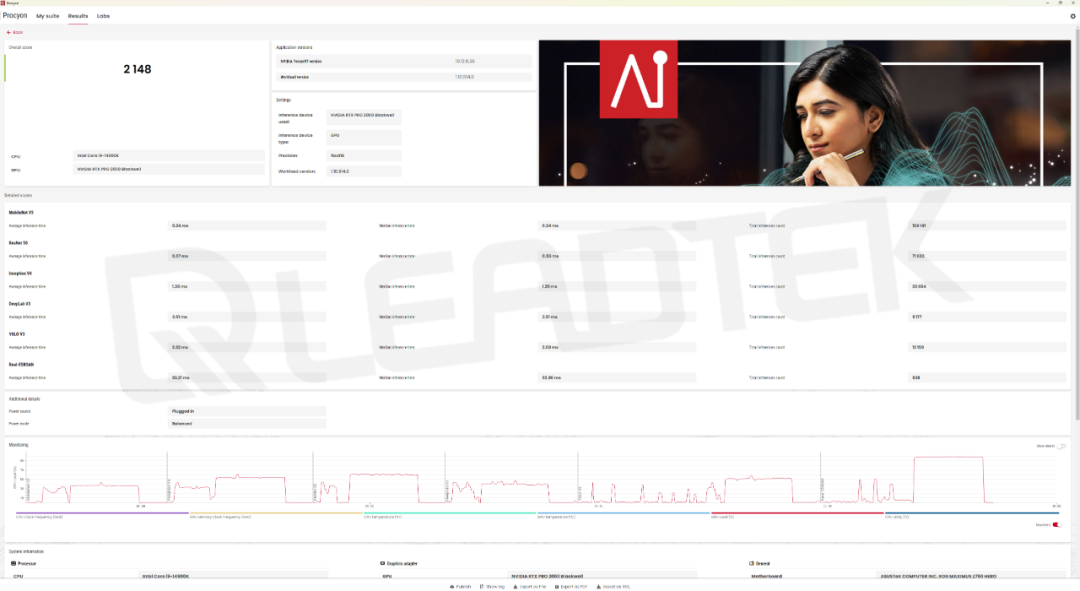Click the NVIDIA TensorRT version row

click(x=404, y=61)
